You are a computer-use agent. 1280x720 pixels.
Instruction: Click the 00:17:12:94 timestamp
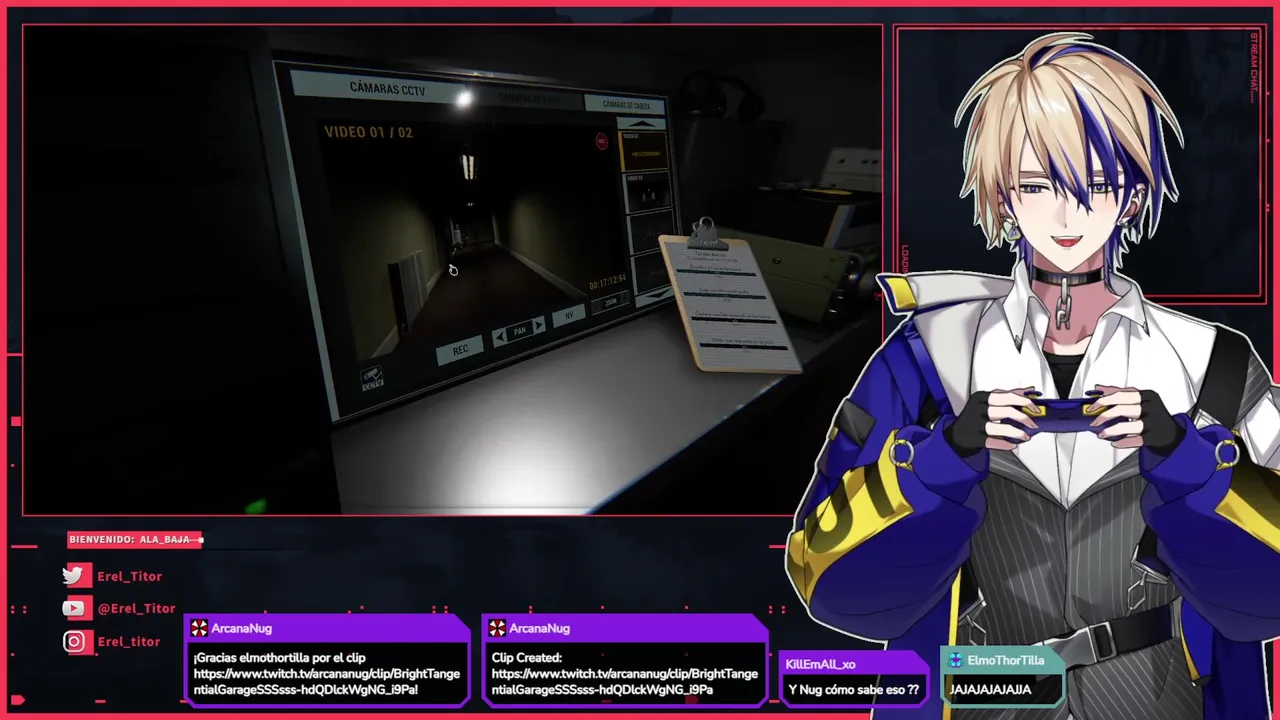(x=607, y=283)
